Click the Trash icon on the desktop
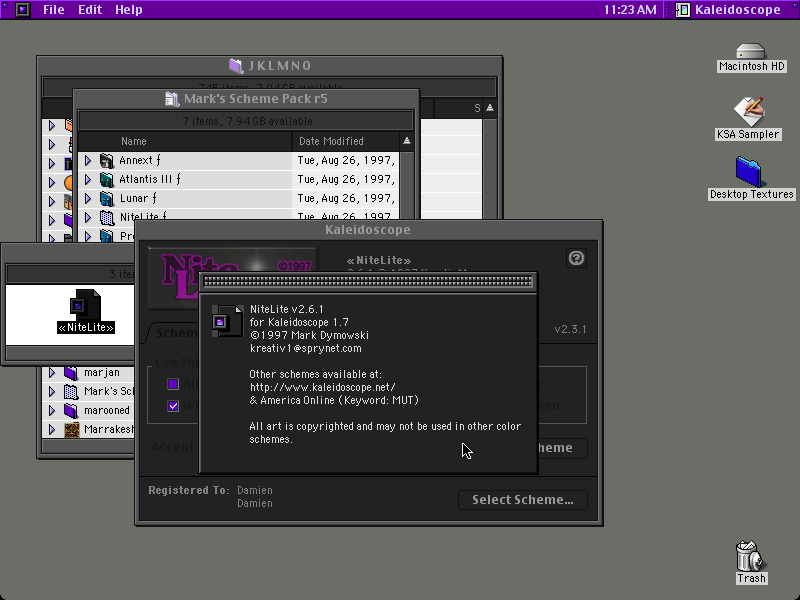 click(749, 556)
